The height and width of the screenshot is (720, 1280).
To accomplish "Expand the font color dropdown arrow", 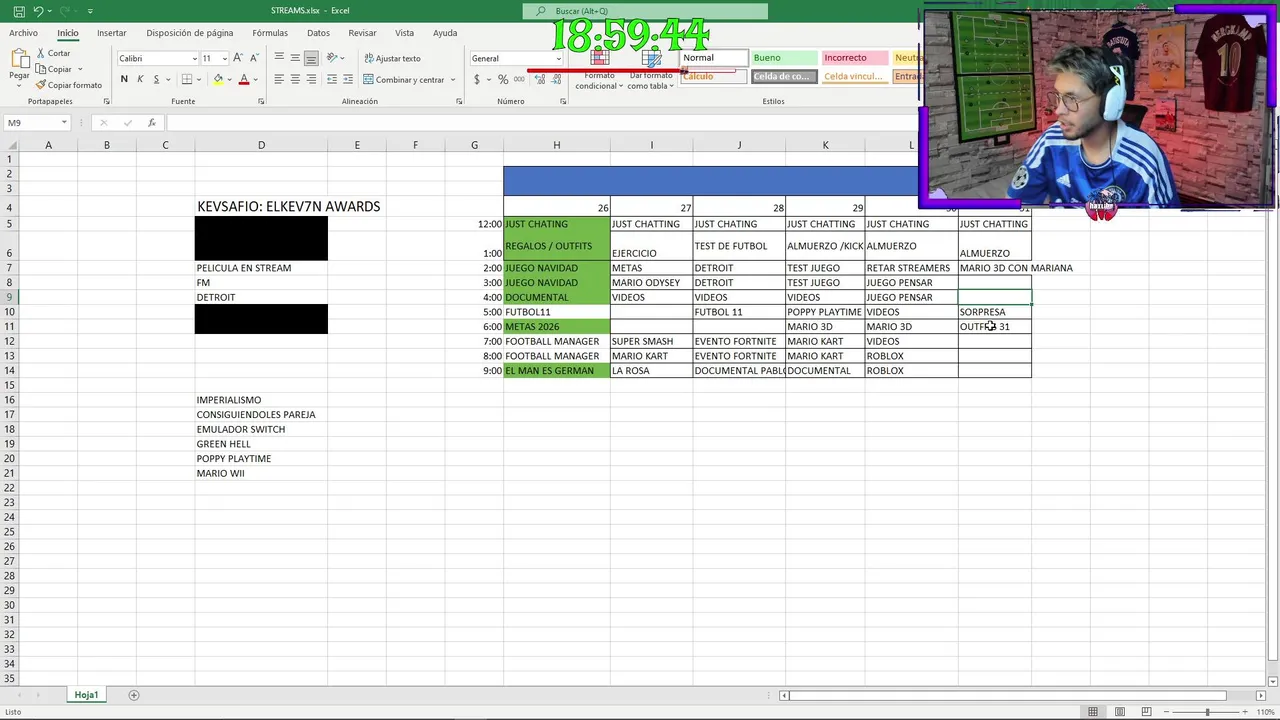I will tap(255, 80).
